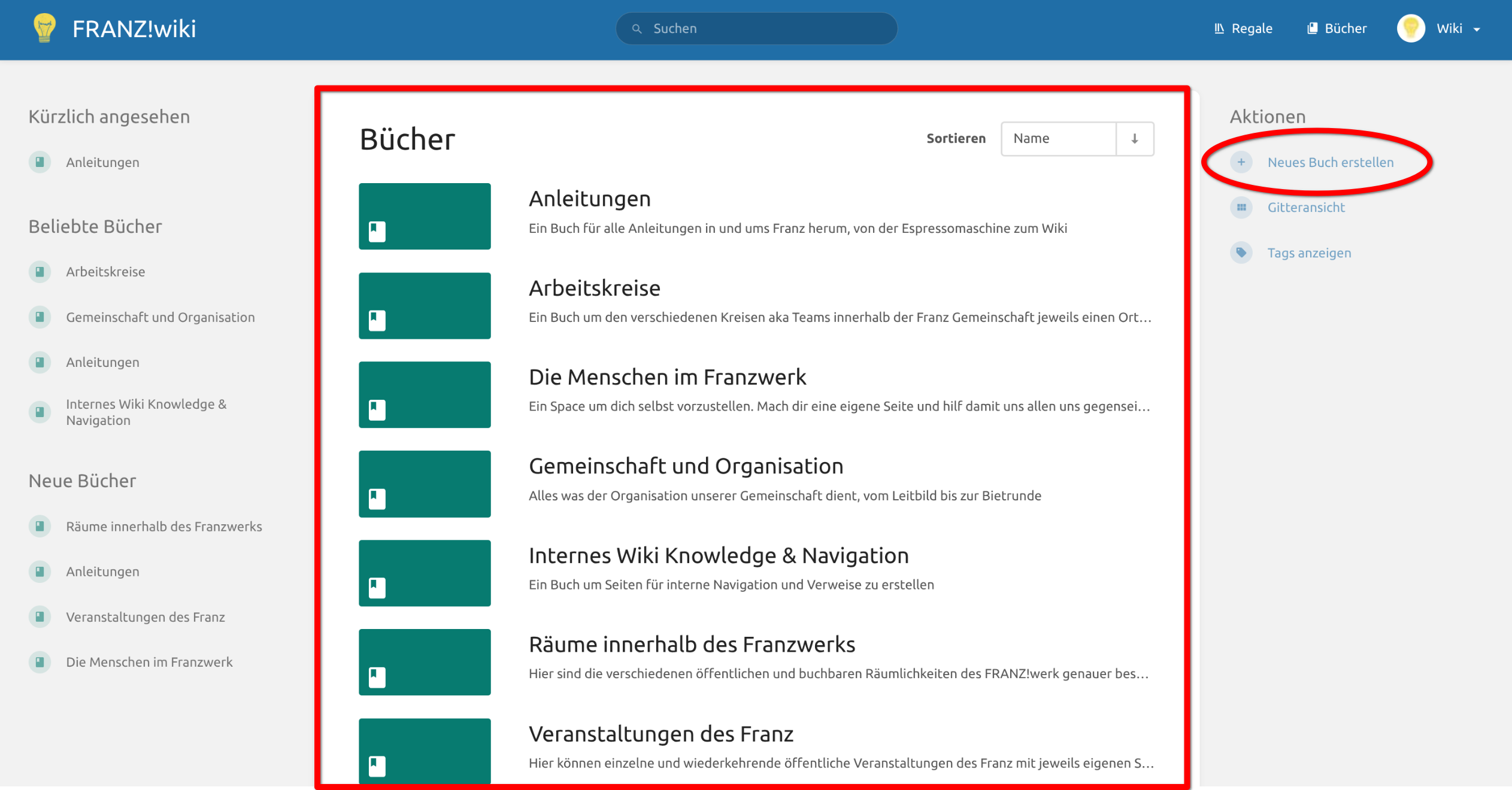Image resolution: width=1512 pixels, height=790 pixels.
Task: Click green cover thumbnail of Gemeinschaft und Organisation
Action: (425, 484)
